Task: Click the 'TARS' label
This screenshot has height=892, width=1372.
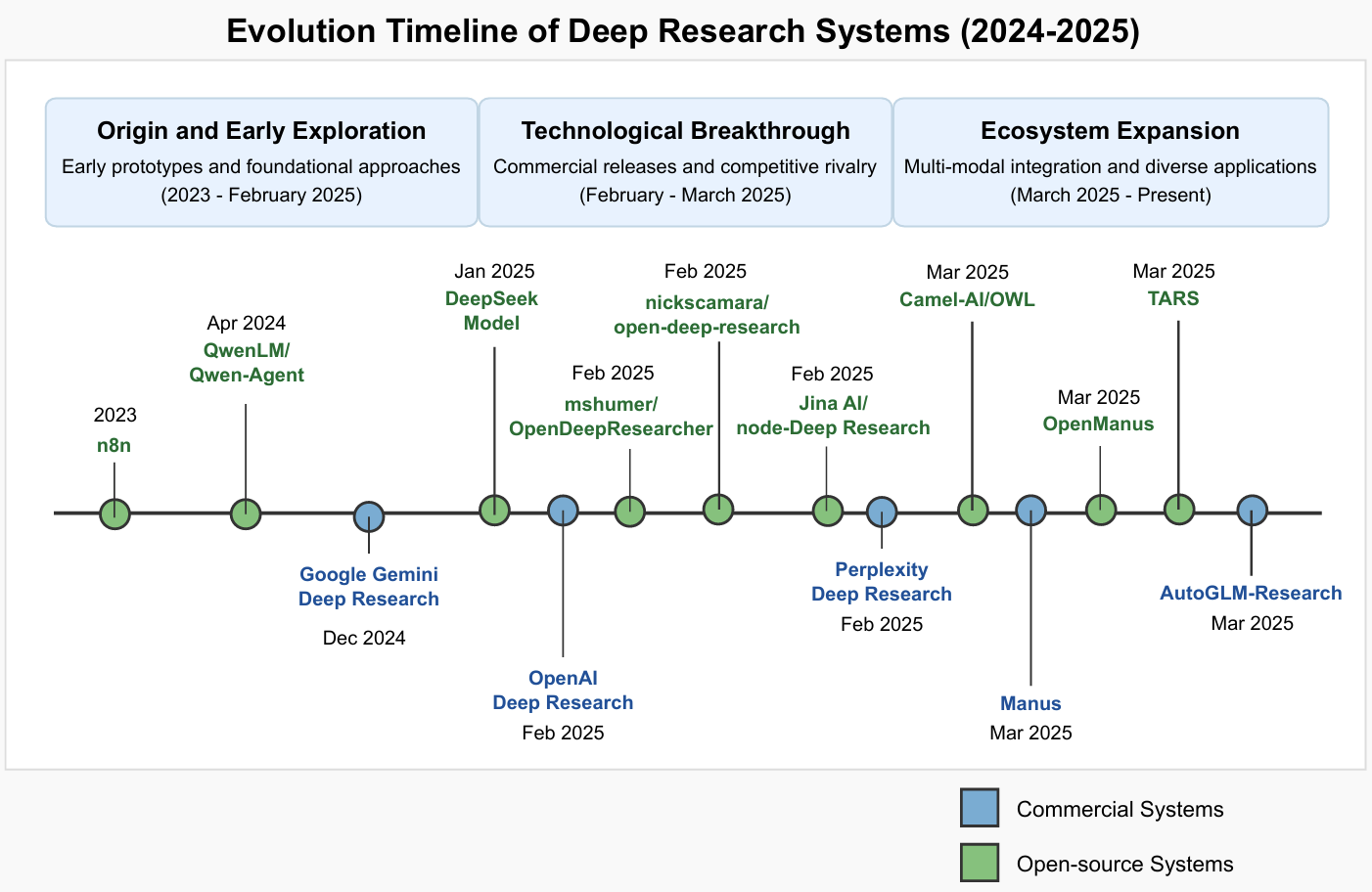Action: [1173, 299]
